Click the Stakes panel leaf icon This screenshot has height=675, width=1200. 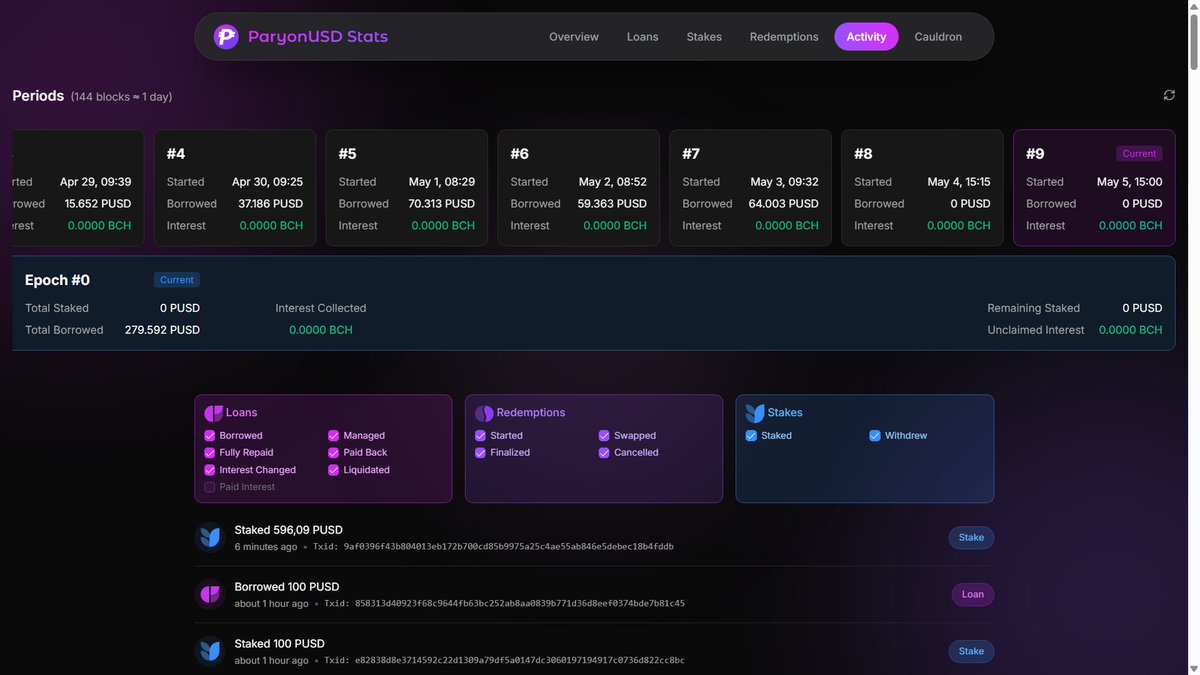(755, 413)
